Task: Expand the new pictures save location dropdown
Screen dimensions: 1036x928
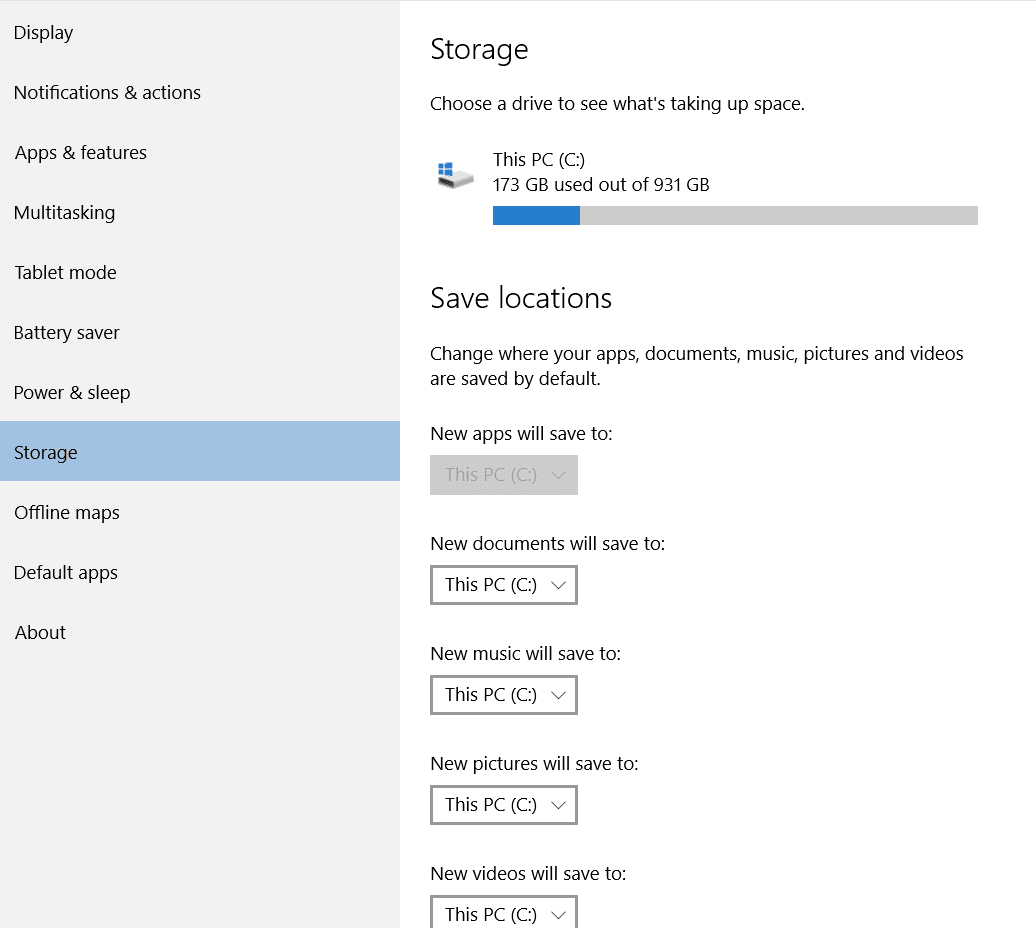Action: tap(504, 805)
